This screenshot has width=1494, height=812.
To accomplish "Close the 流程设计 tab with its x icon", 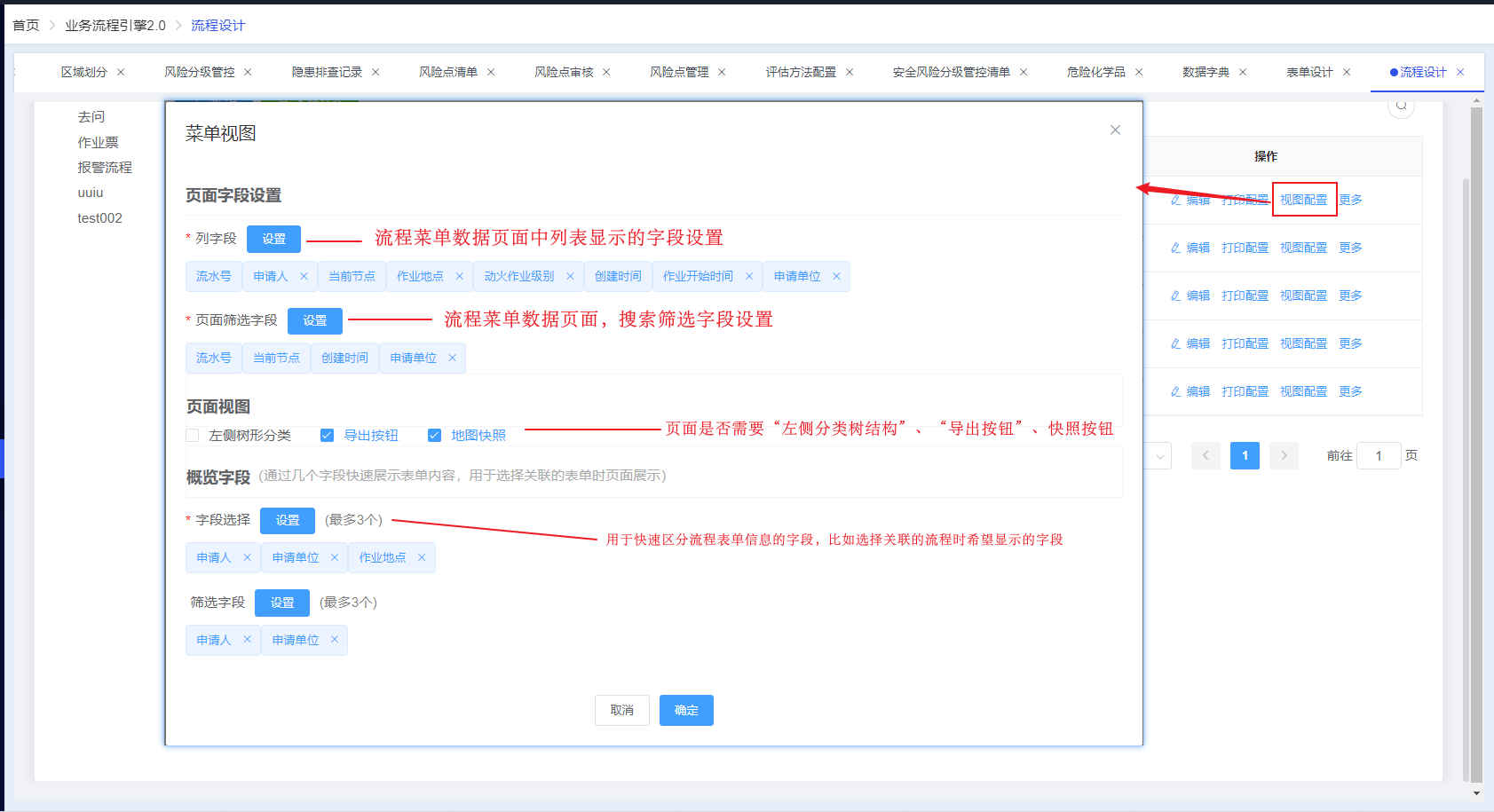I will click(1460, 72).
